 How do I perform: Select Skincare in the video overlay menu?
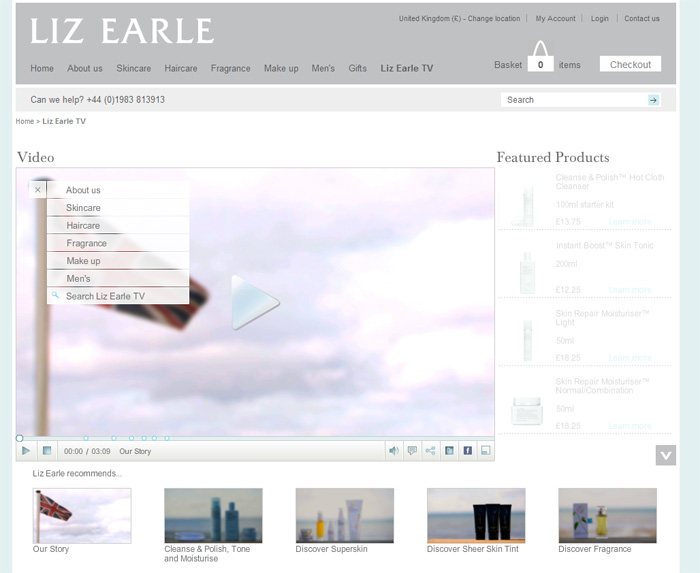point(118,208)
